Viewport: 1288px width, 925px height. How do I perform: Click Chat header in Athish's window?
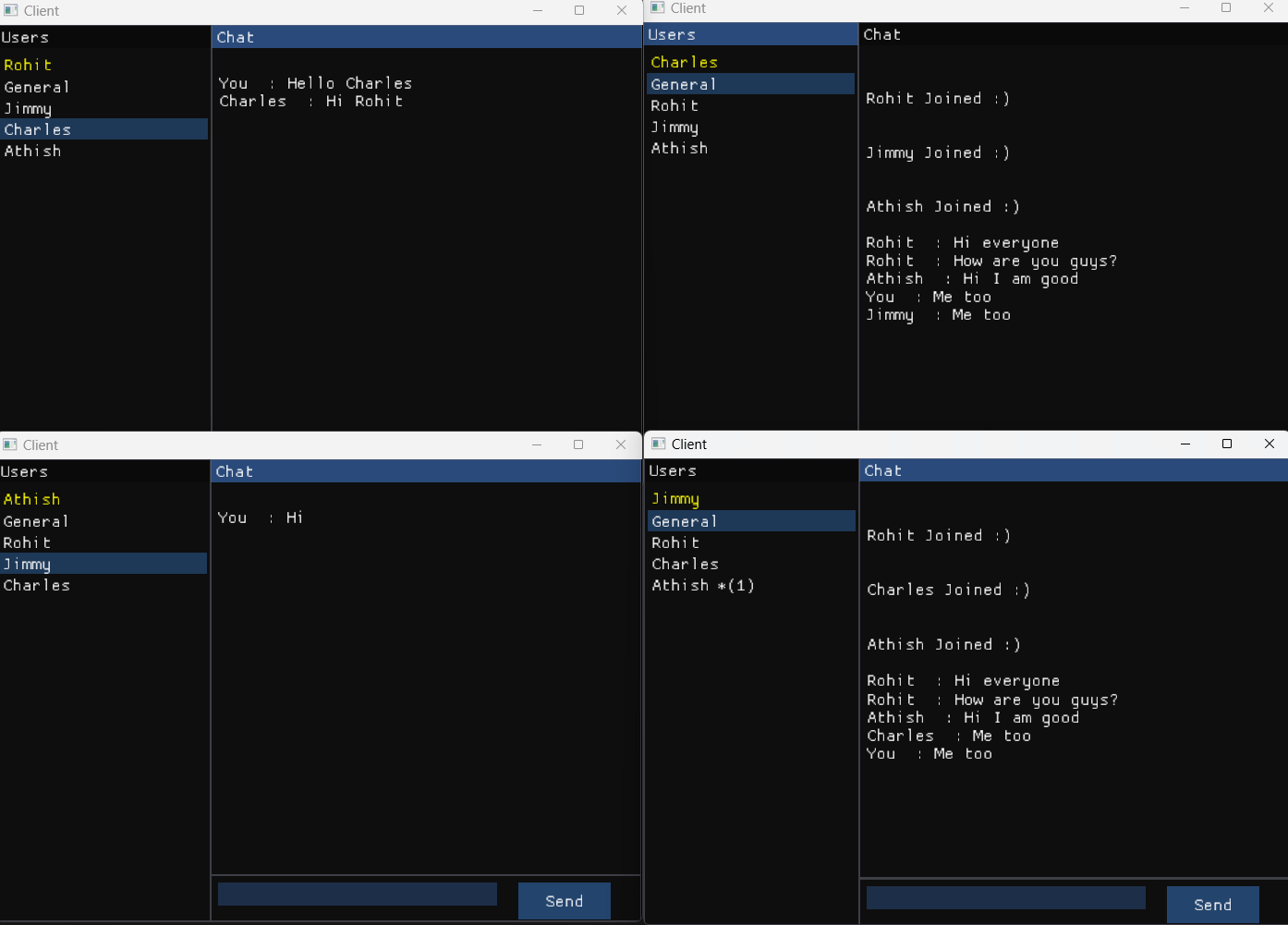[426, 471]
